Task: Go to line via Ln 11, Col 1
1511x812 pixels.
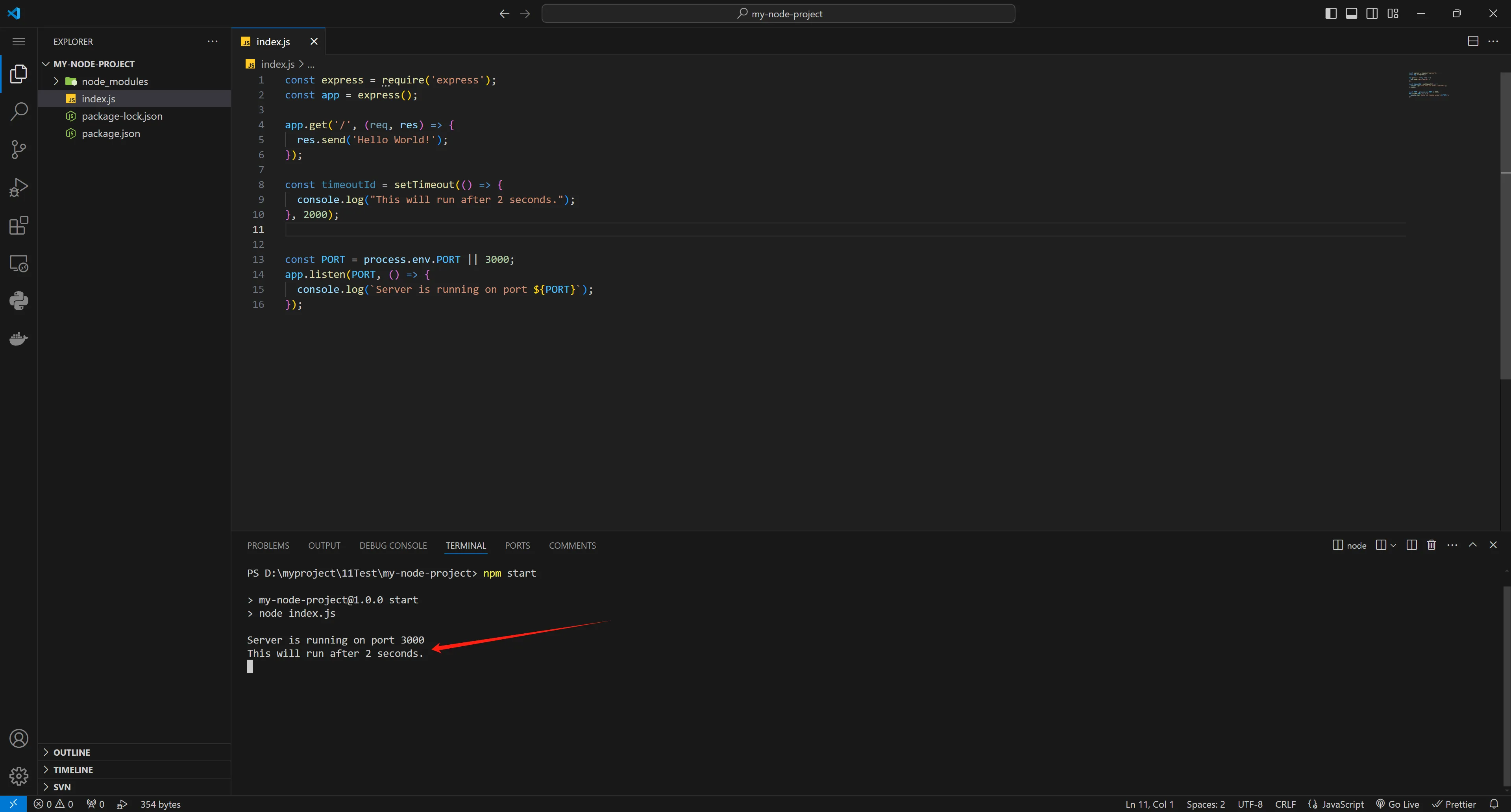Action: click(1149, 804)
